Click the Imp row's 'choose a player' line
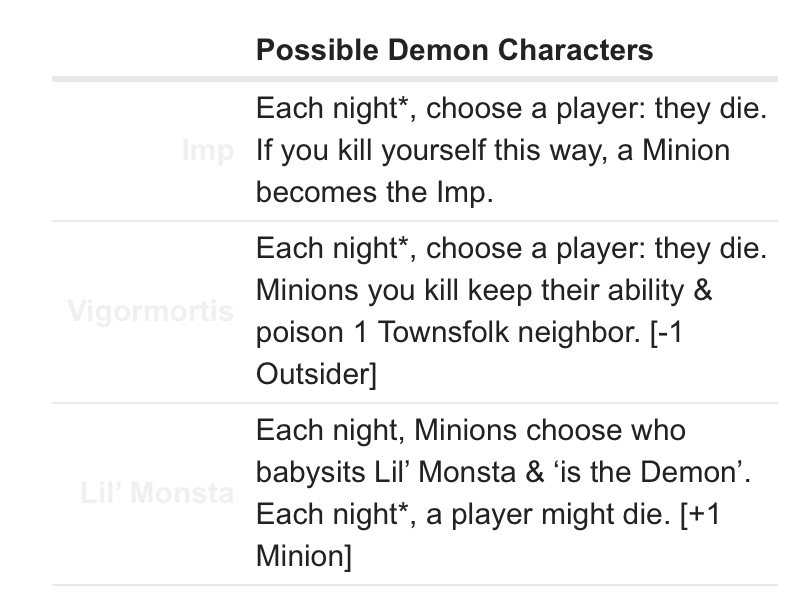This screenshot has width=801, height=601. point(511,108)
